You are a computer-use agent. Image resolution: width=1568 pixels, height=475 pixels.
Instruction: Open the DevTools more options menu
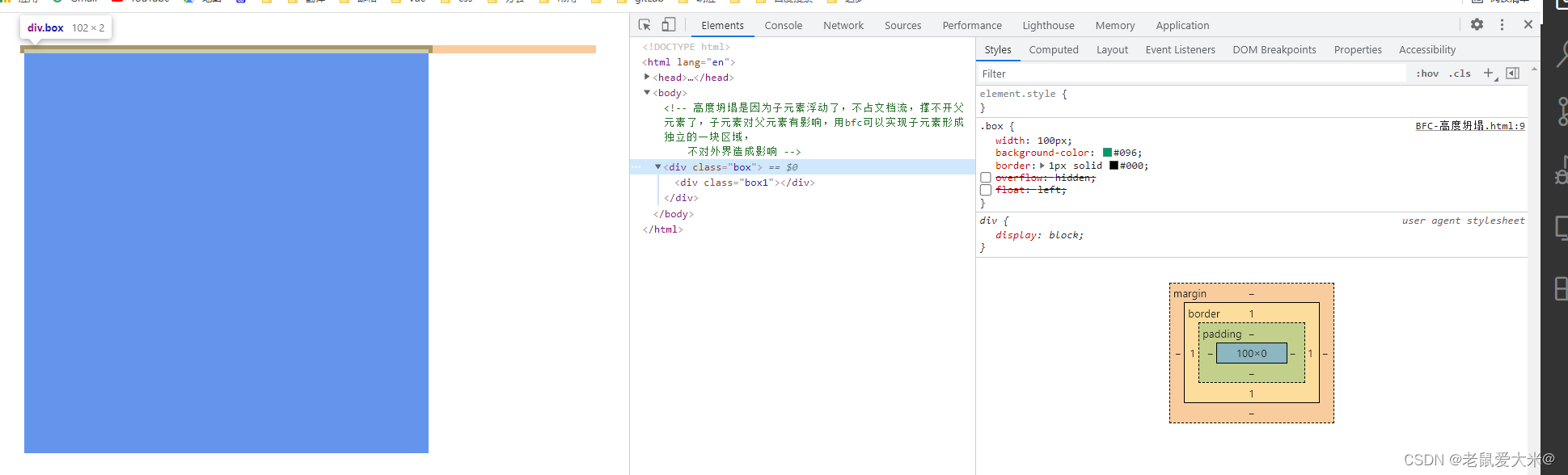pyautogui.click(x=1502, y=25)
